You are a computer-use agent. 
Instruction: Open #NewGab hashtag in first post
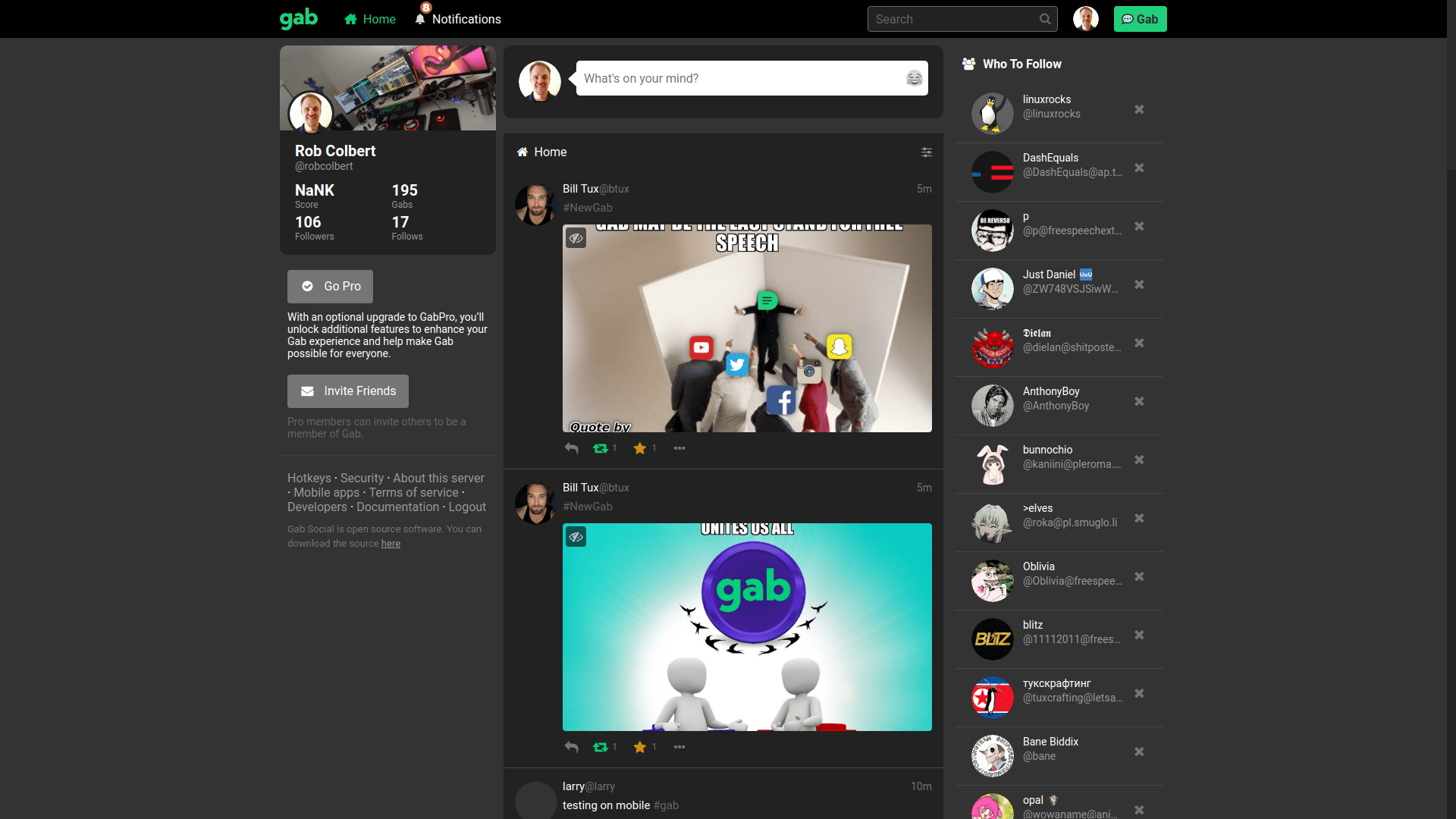pos(588,208)
